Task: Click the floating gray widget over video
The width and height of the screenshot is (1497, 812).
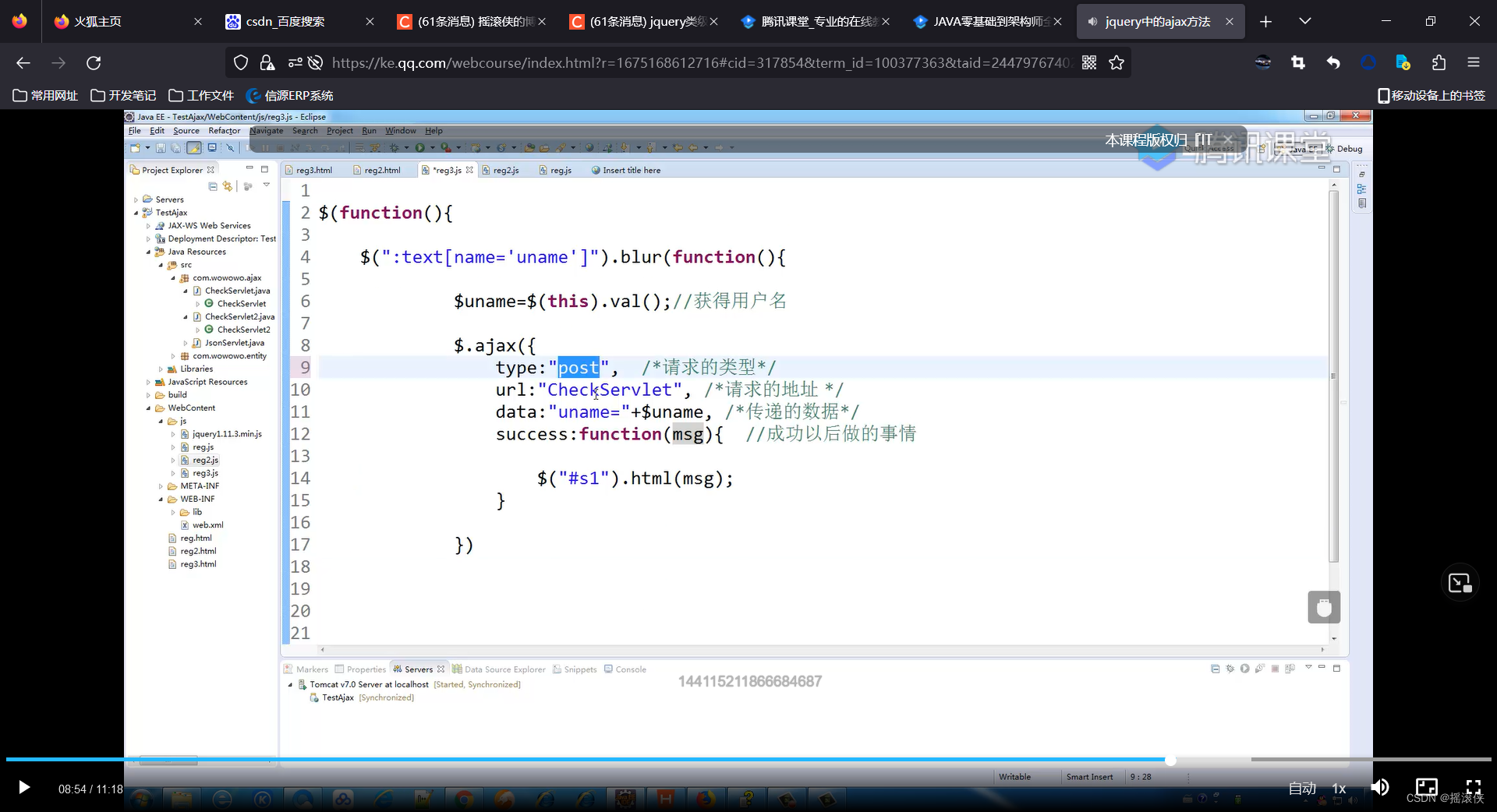Action: pyautogui.click(x=1324, y=607)
